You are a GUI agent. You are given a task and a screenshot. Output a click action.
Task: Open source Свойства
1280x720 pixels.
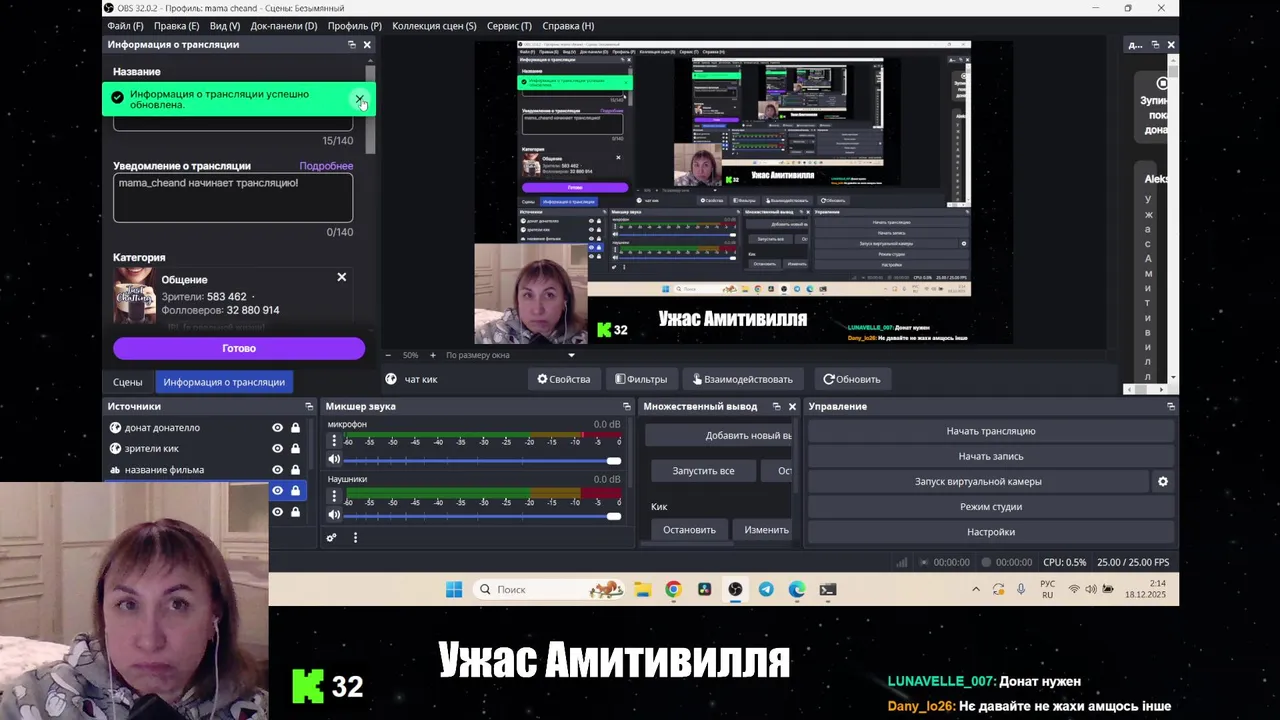564,379
